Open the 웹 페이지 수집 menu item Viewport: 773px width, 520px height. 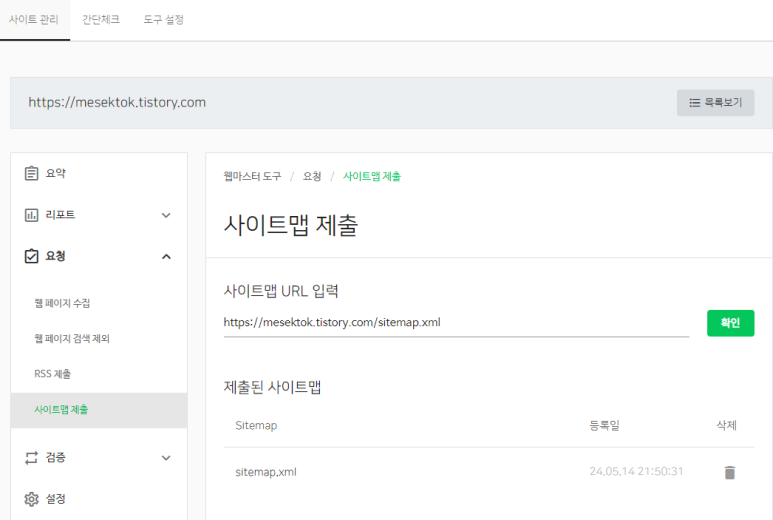(x=62, y=303)
